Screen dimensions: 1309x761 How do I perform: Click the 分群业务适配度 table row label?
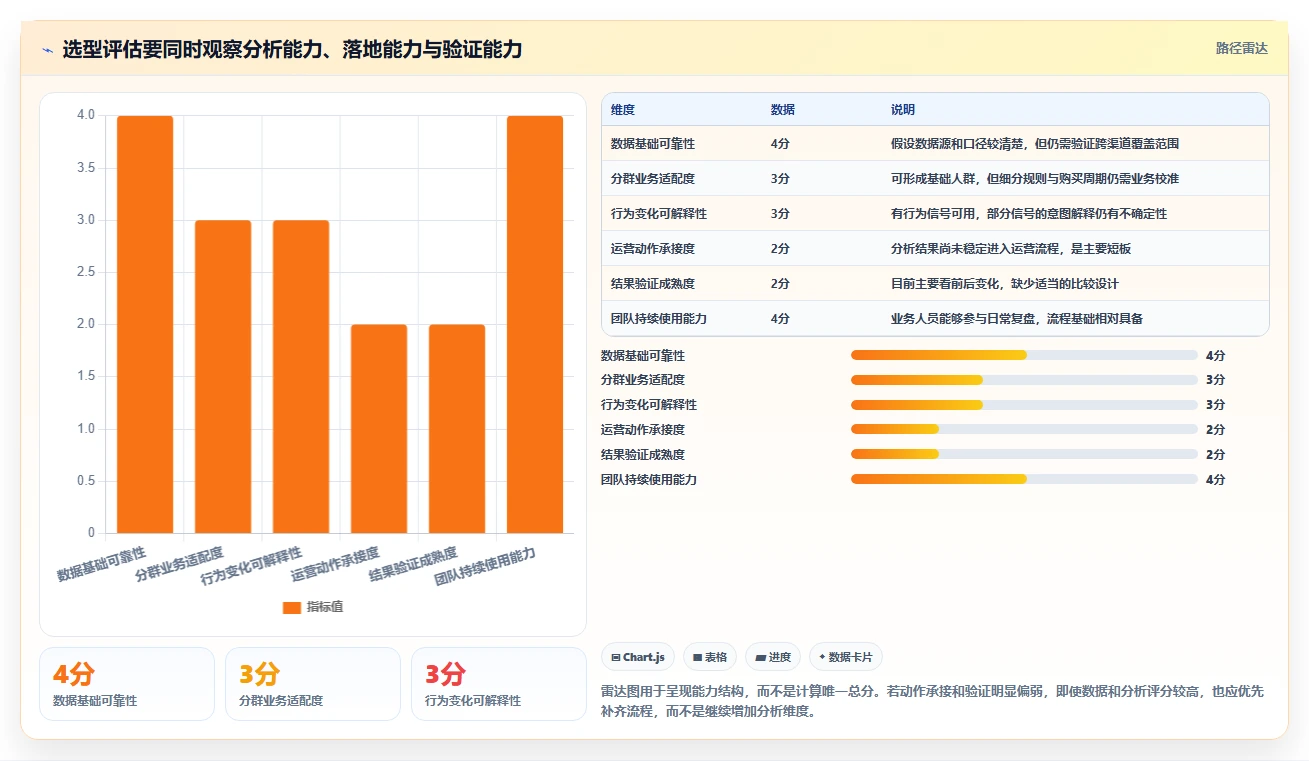pyautogui.click(x=653, y=179)
